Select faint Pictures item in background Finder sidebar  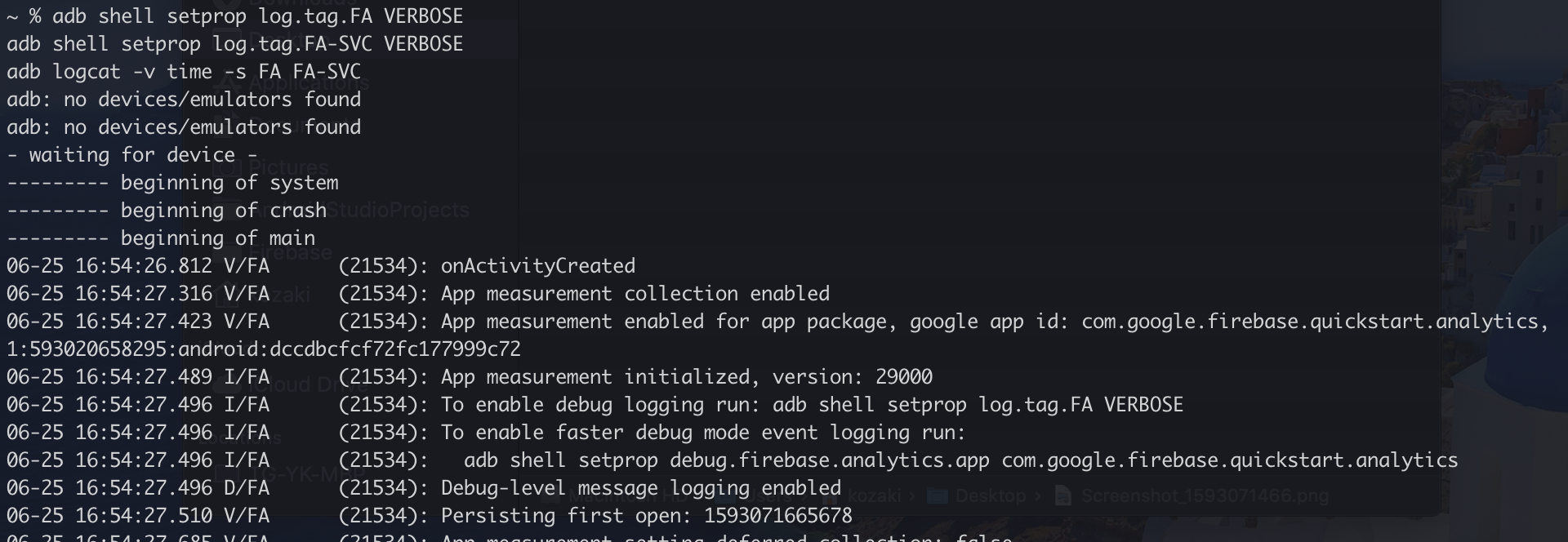pyautogui.click(x=289, y=167)
